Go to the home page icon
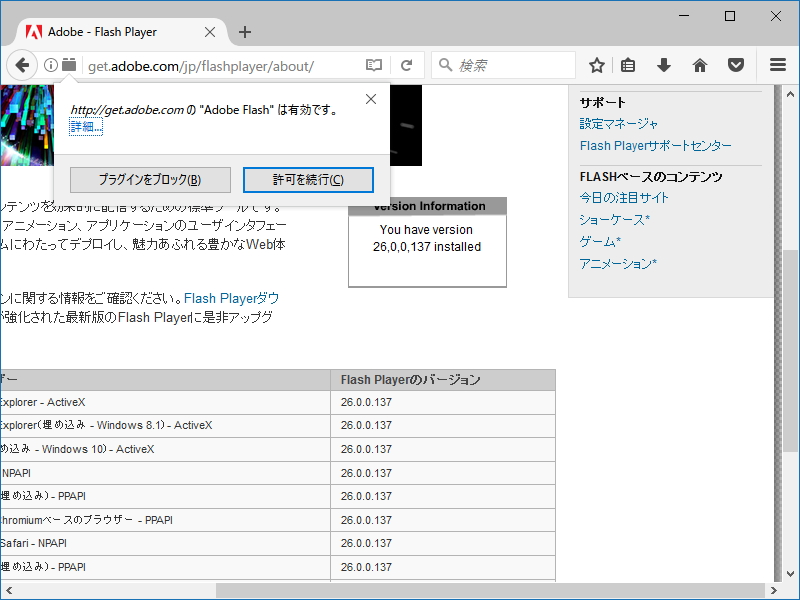This screenshot has height=600, width=800. tap(699, 64)
